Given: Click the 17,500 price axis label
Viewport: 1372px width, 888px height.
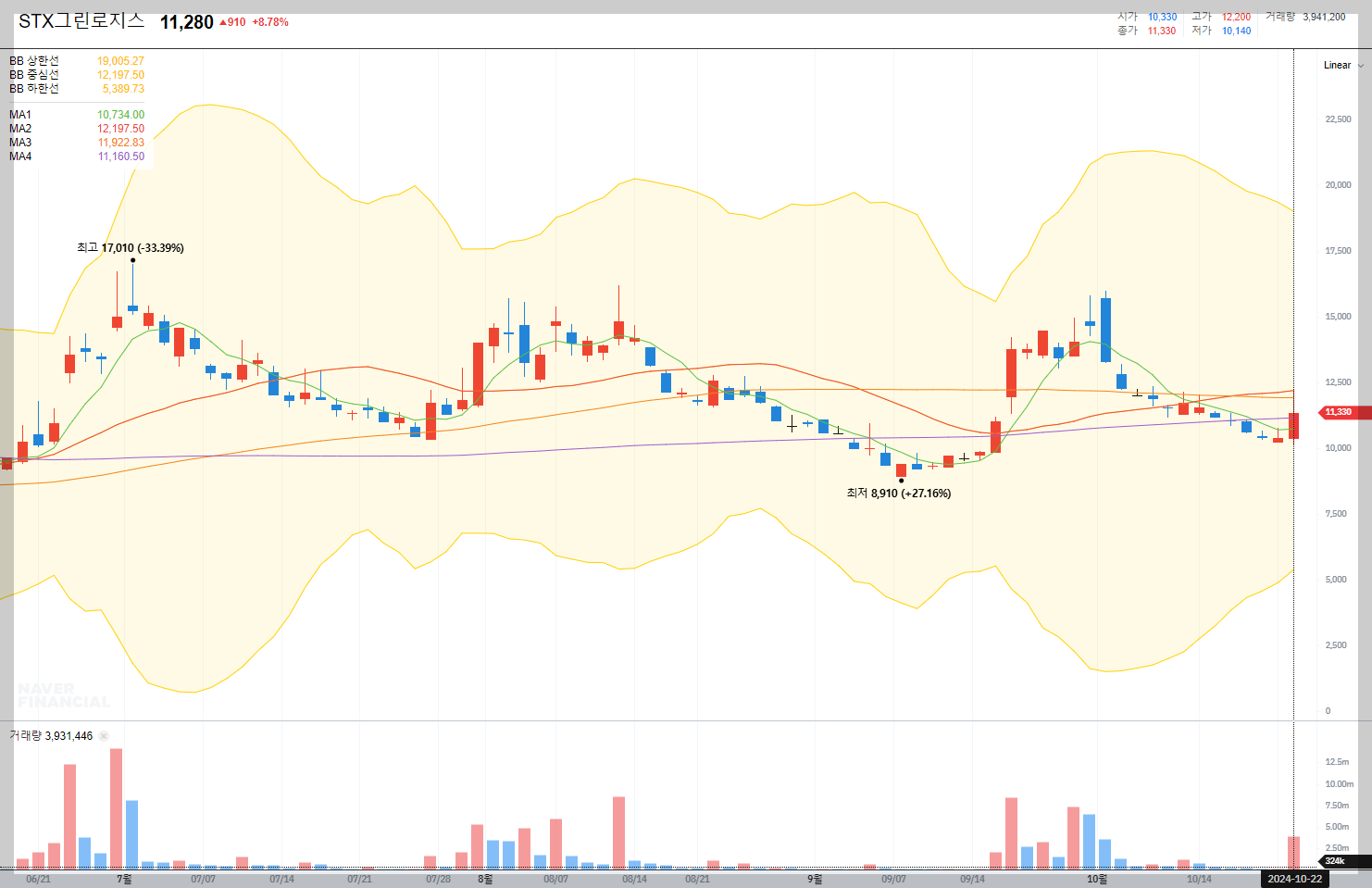Looking at the screenshot, I should click(x=1338, y=251).
